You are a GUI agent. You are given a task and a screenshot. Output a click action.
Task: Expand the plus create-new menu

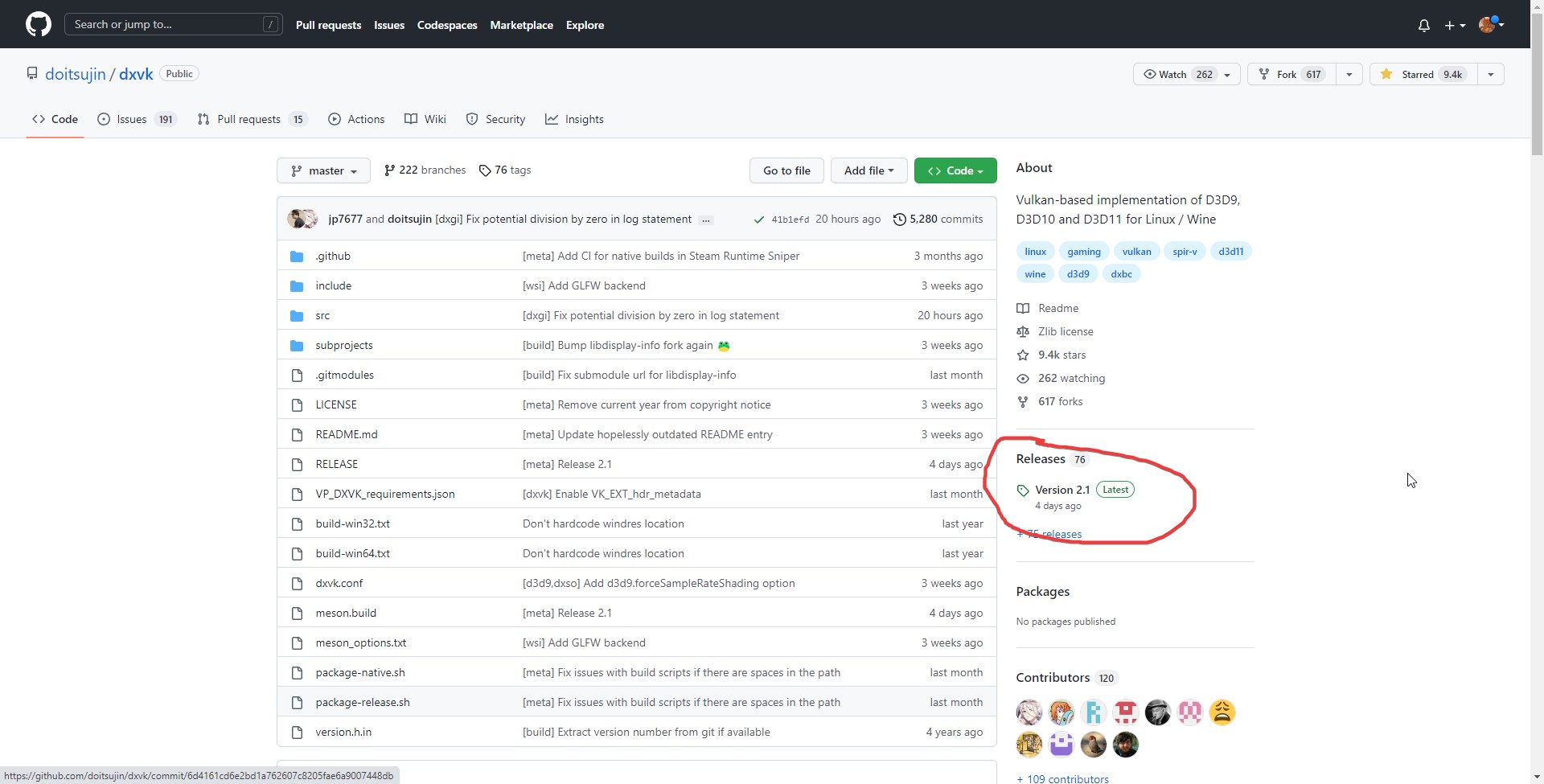(1455, 25)
